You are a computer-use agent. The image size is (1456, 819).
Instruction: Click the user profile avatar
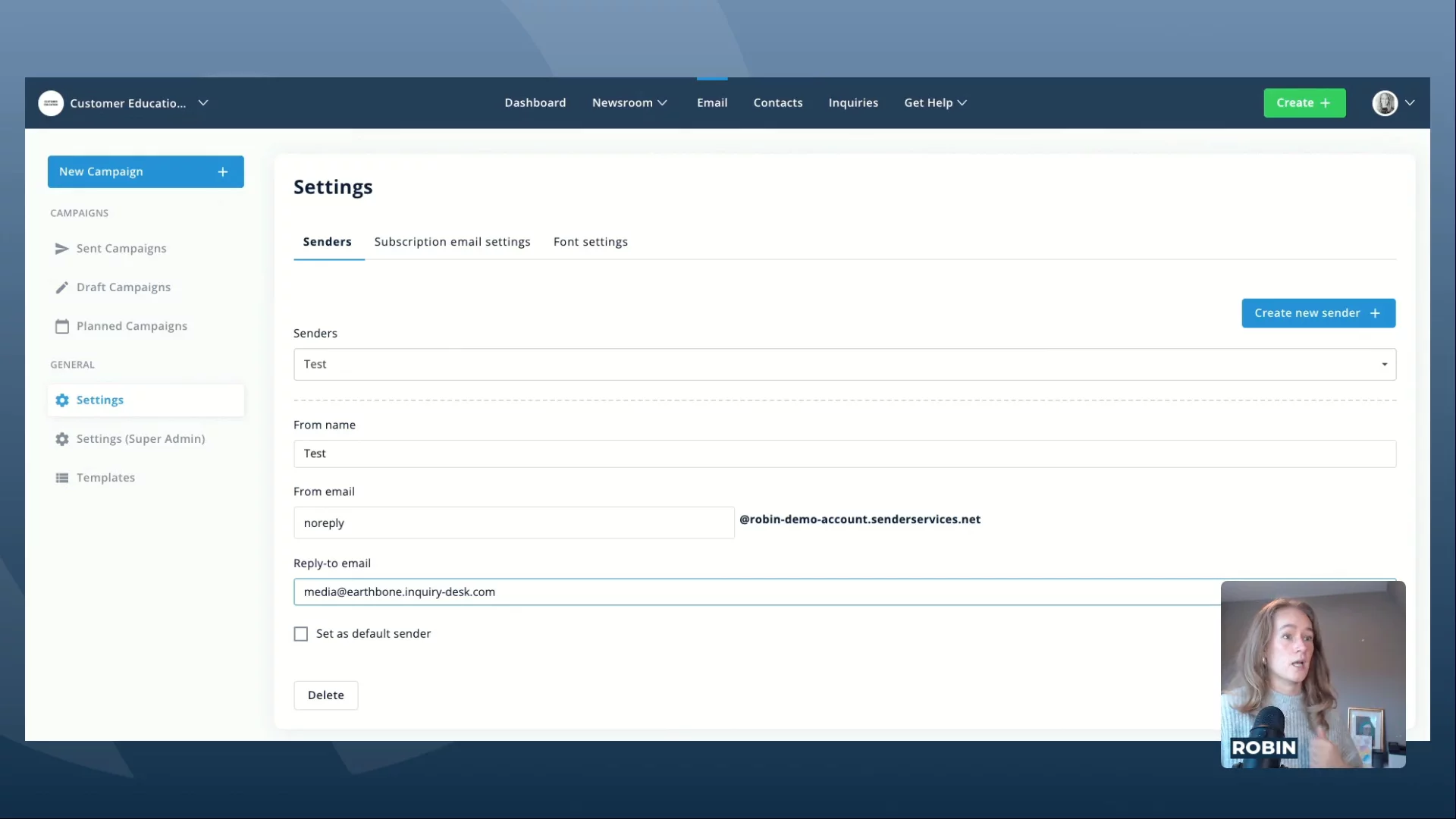click(x=1385, y=103)
